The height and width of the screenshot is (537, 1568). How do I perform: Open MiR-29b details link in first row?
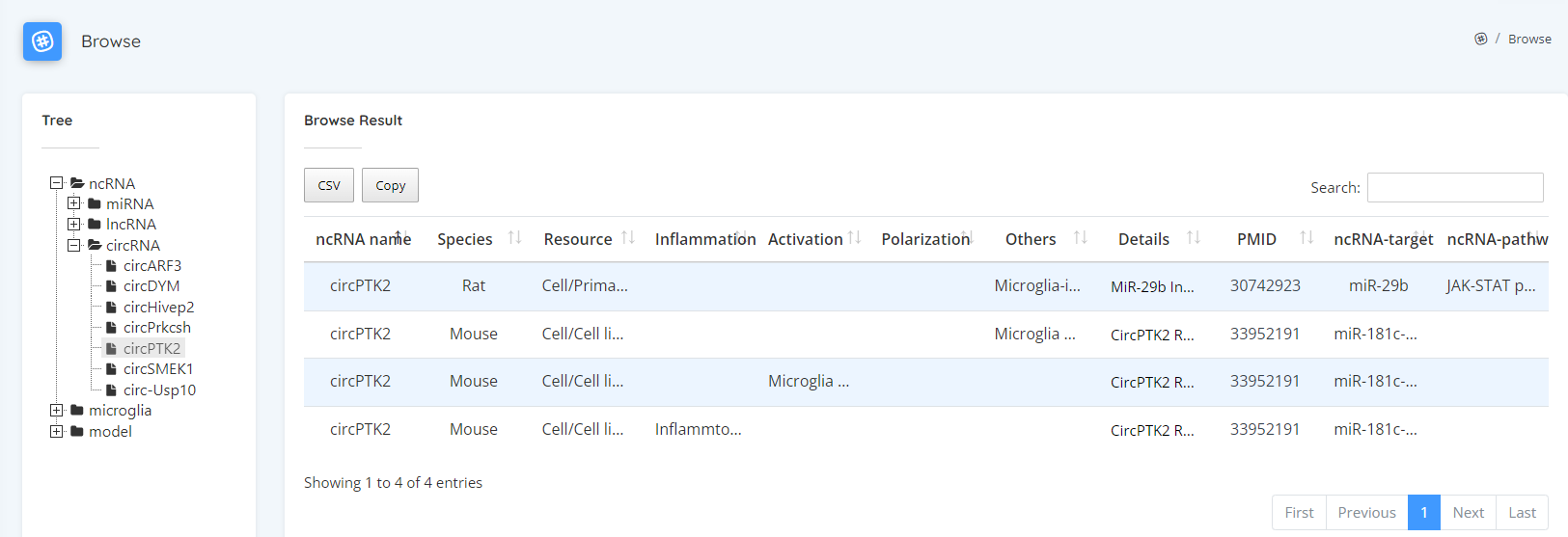tap(1152, 286)
